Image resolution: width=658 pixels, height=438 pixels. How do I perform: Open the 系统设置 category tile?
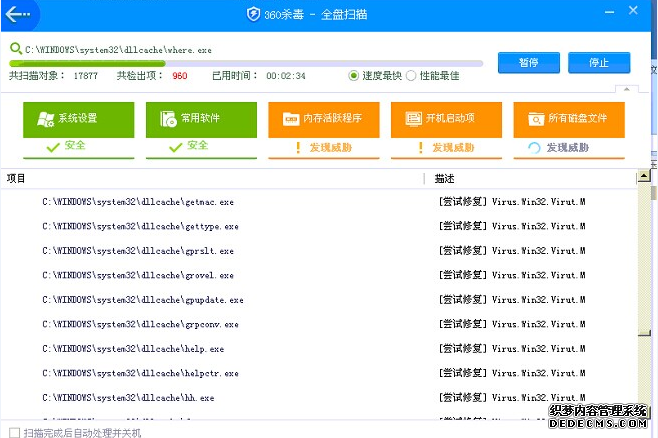tap(78, 120)
